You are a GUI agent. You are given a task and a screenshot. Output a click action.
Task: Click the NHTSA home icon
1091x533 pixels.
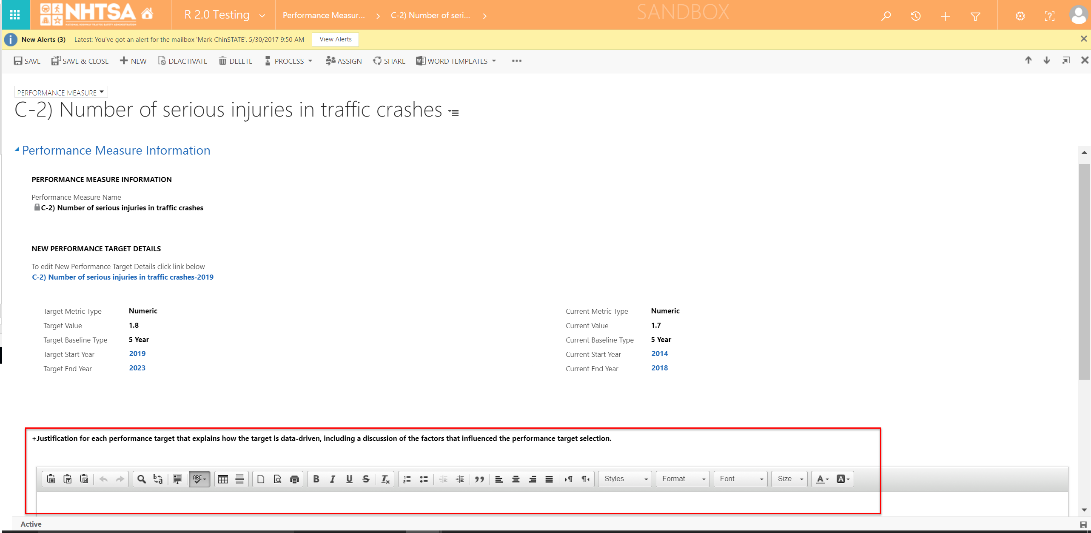pyautogui.click(x=147, y=15)
